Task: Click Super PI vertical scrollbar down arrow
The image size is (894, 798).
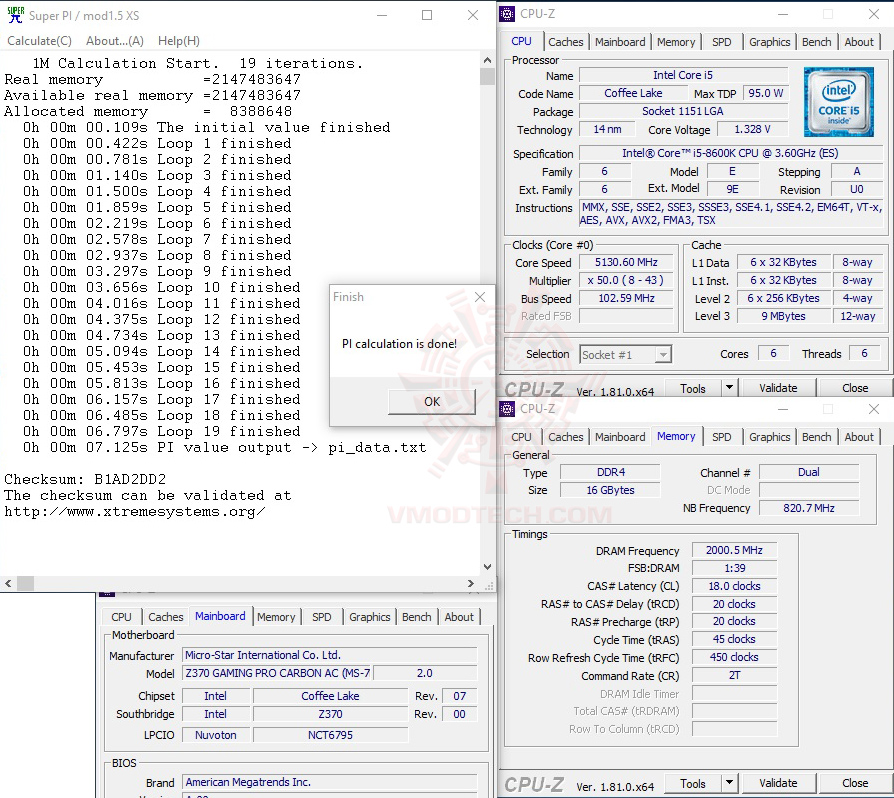Action: tap(487, 567)
